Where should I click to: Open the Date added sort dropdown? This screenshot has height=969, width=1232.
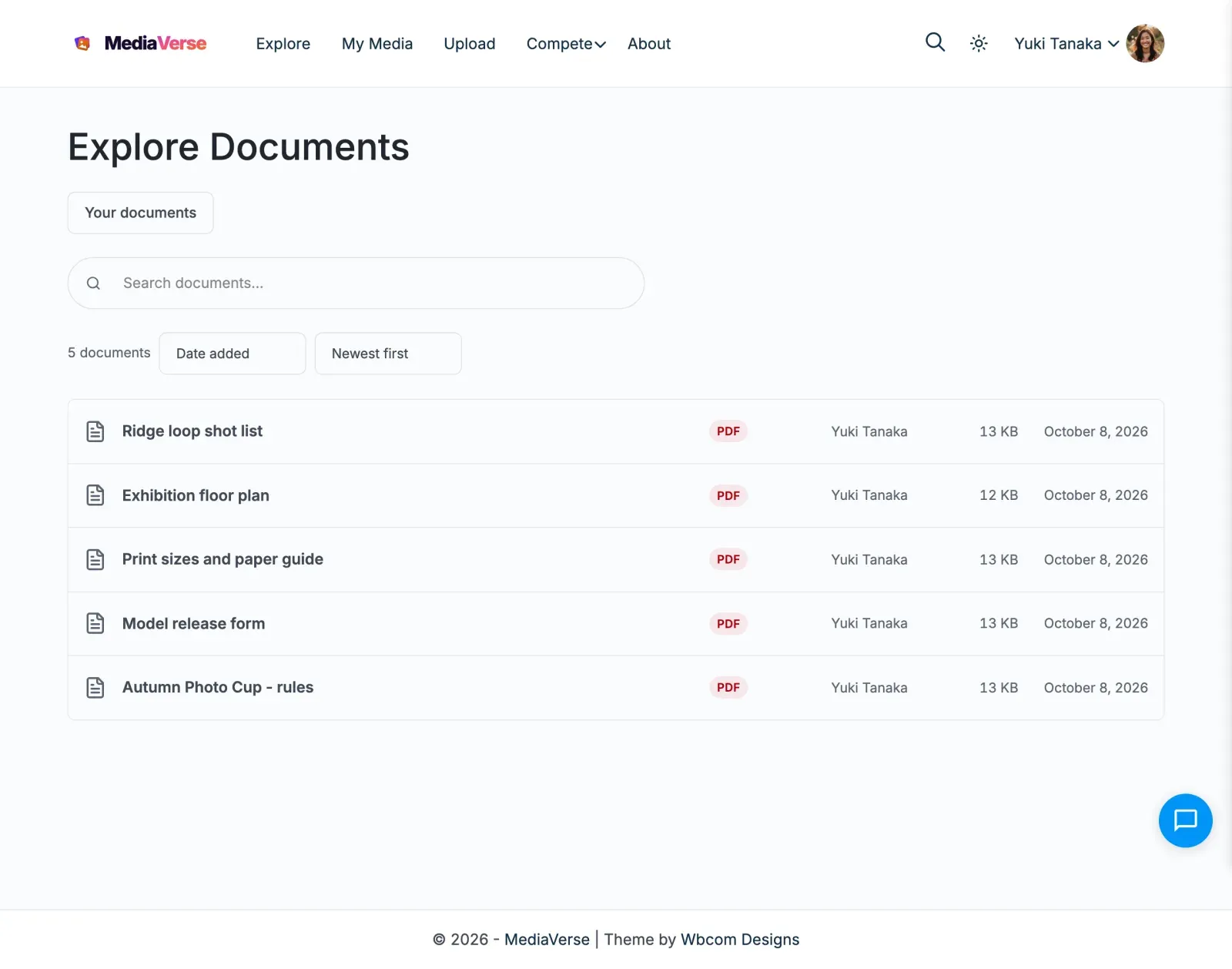tap(233, 354)
